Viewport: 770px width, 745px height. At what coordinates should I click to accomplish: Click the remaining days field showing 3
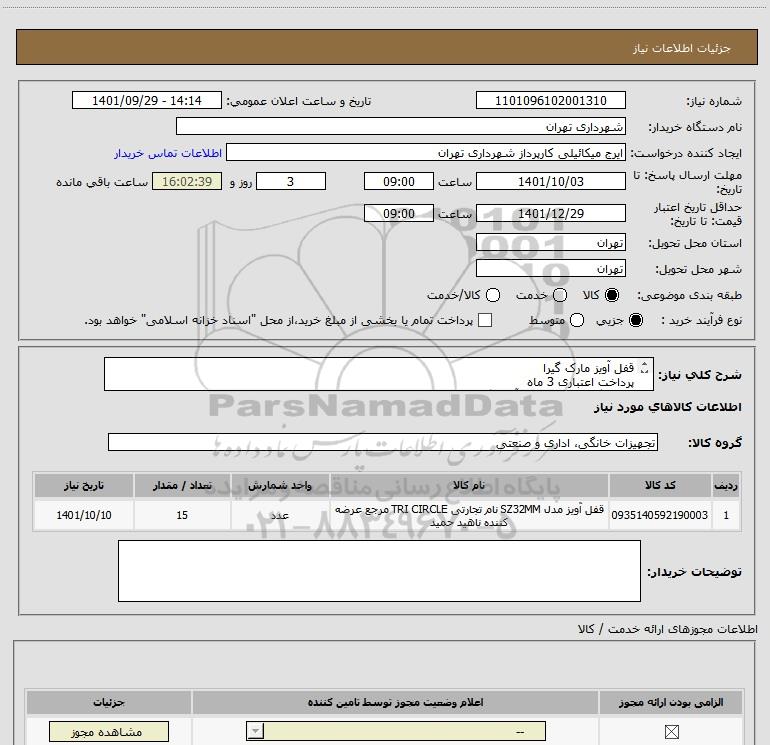pyautogui.click(x=291, y=181)
